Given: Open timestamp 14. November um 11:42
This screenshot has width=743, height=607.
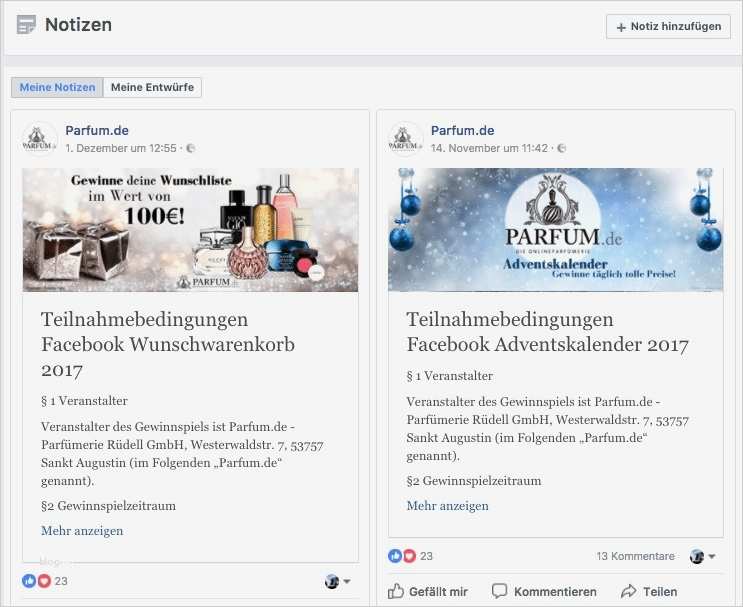Looking at the screenshot, I should click(x=489, y=148).
